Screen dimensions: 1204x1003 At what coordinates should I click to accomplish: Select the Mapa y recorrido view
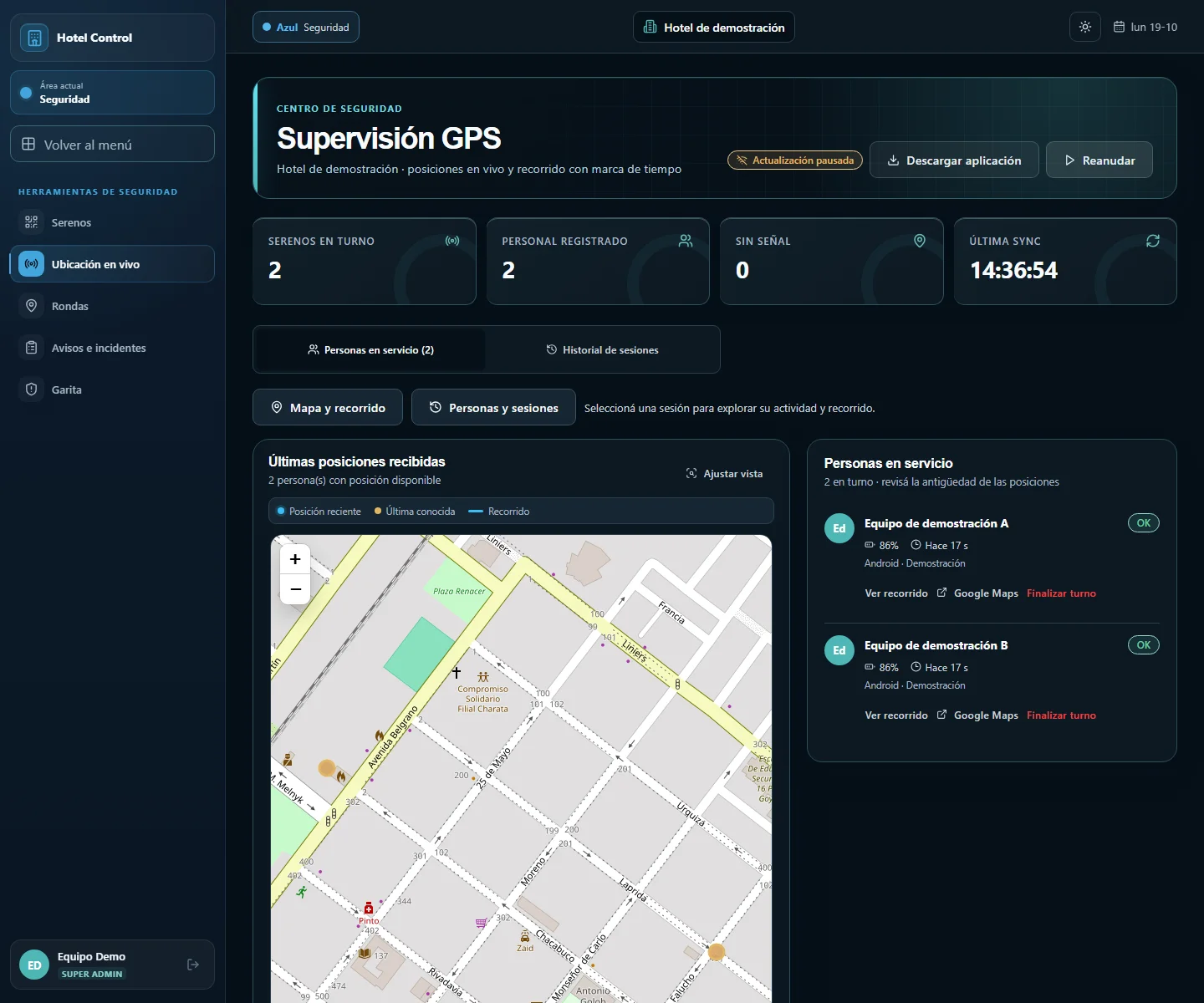(x=328, y=407)
